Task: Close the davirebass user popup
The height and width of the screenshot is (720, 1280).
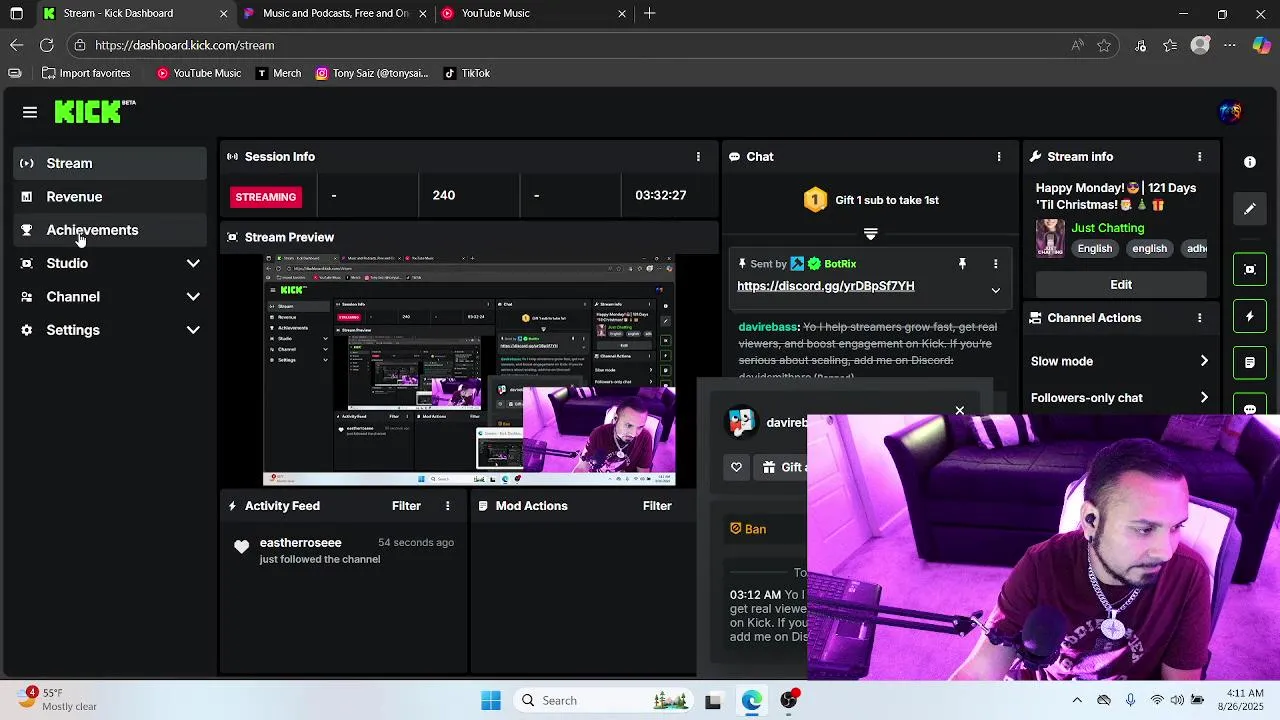Action: pos(959,411)
